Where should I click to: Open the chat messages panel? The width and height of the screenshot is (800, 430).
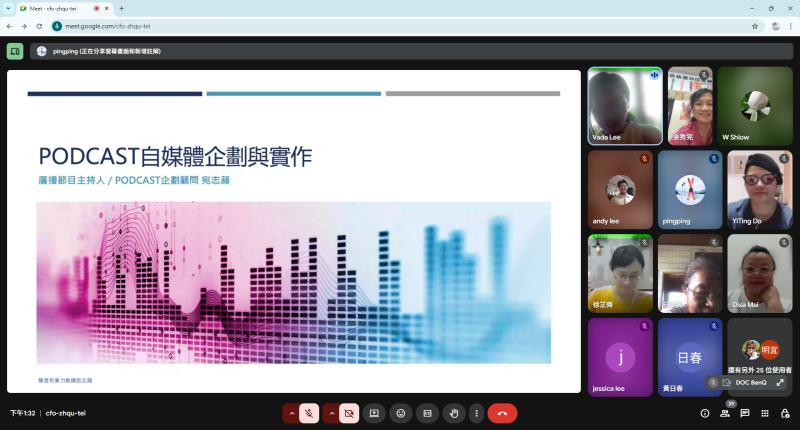point(745,413)
